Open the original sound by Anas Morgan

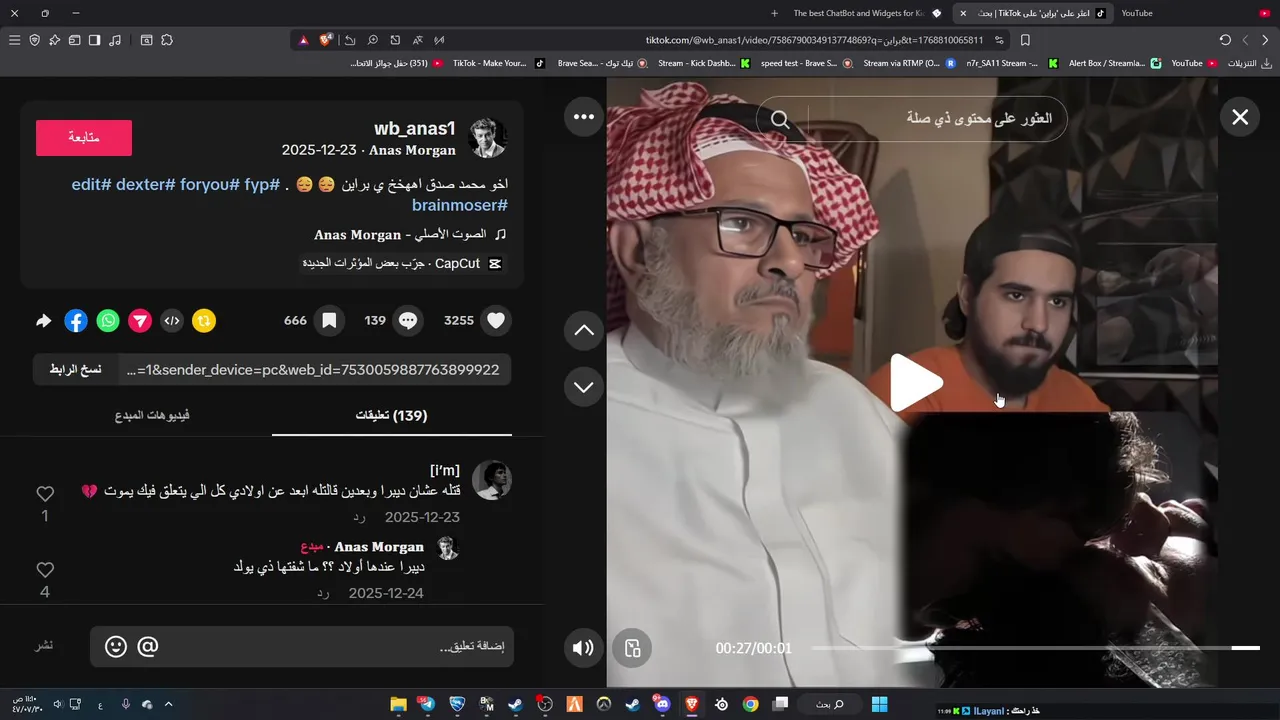(x=410, y=234)
